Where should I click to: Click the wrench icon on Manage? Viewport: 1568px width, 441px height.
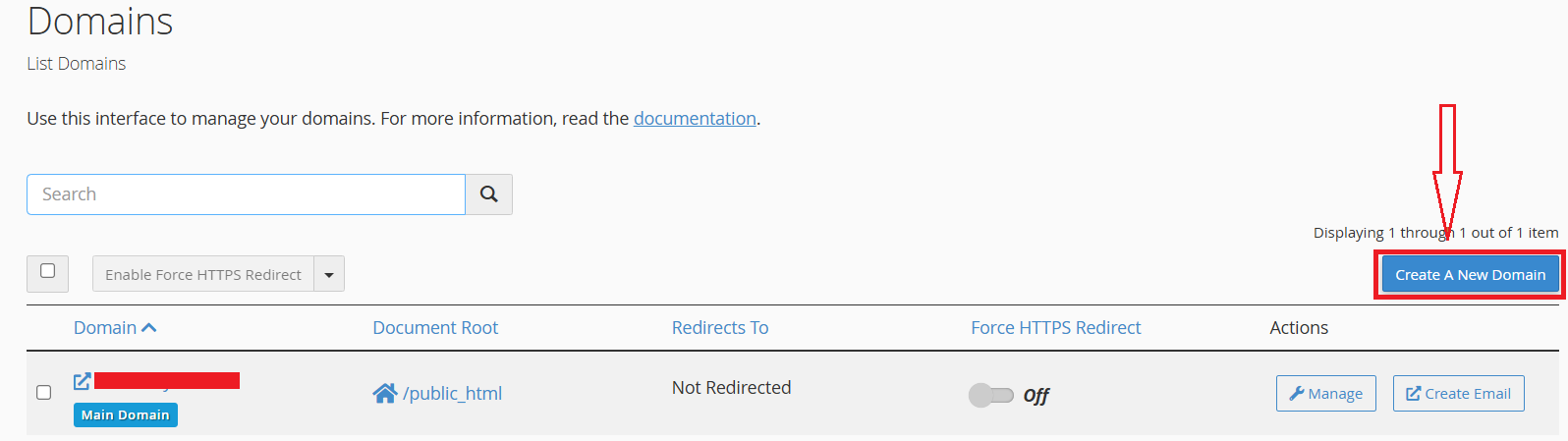pyautogui.click(x=1297, y=394)
